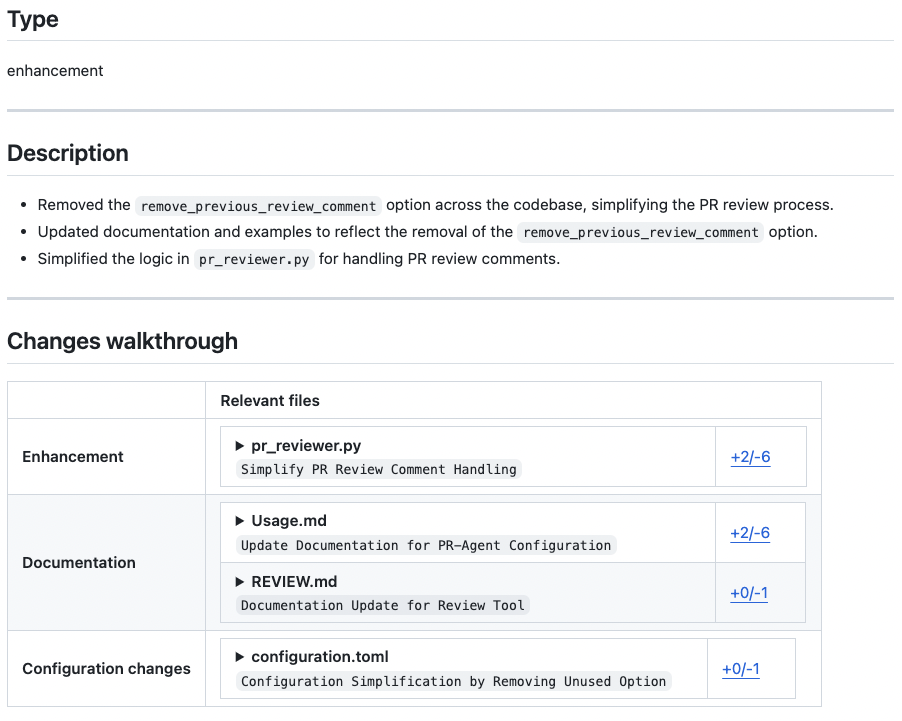The width and height of the screenshot is (902, 721).
Task: Click the 'Changes walkthrough' heading
Action: pos(122,341)
